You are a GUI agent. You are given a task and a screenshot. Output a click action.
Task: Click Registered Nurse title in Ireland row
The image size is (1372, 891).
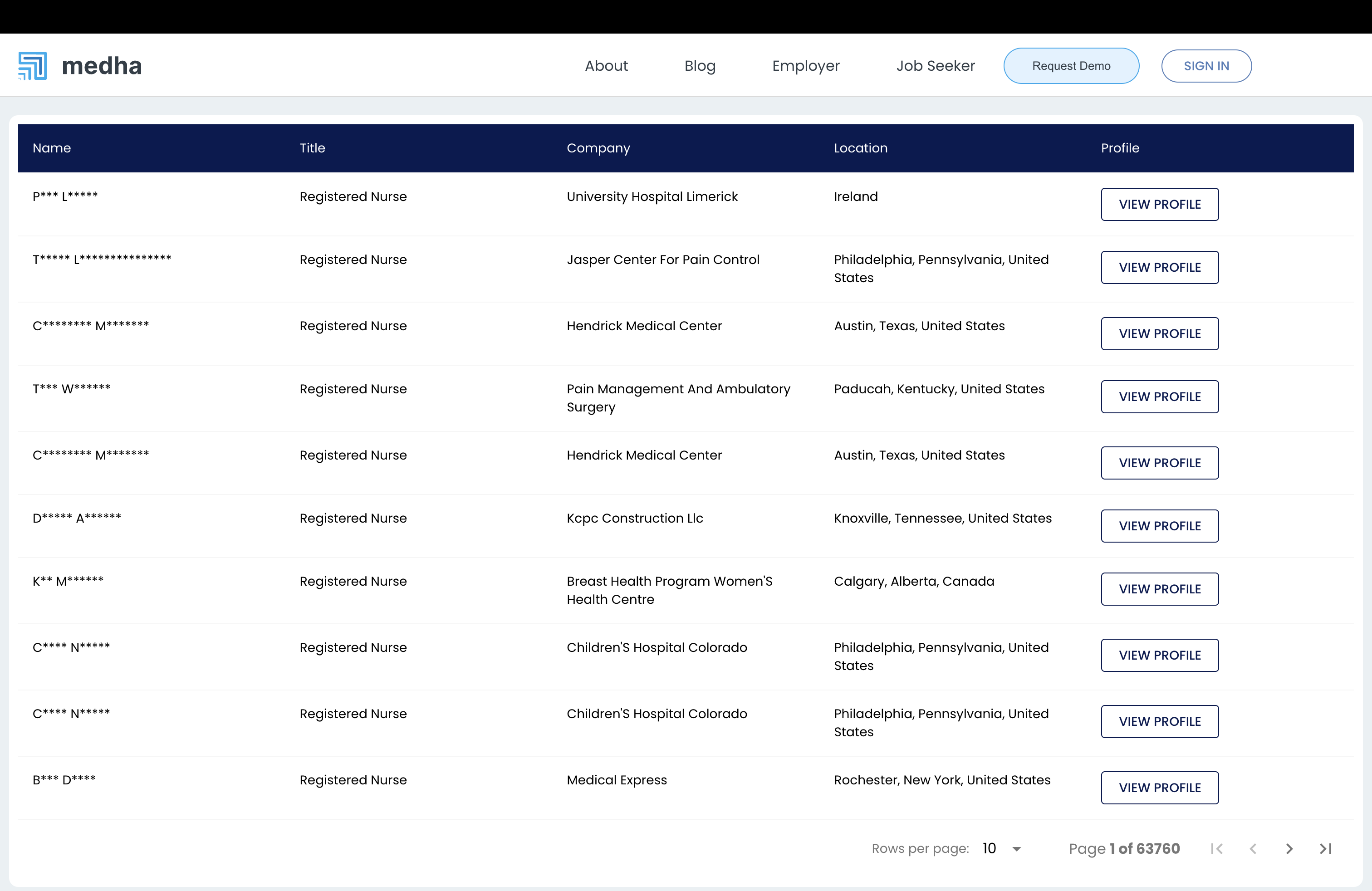pos(353,196)
